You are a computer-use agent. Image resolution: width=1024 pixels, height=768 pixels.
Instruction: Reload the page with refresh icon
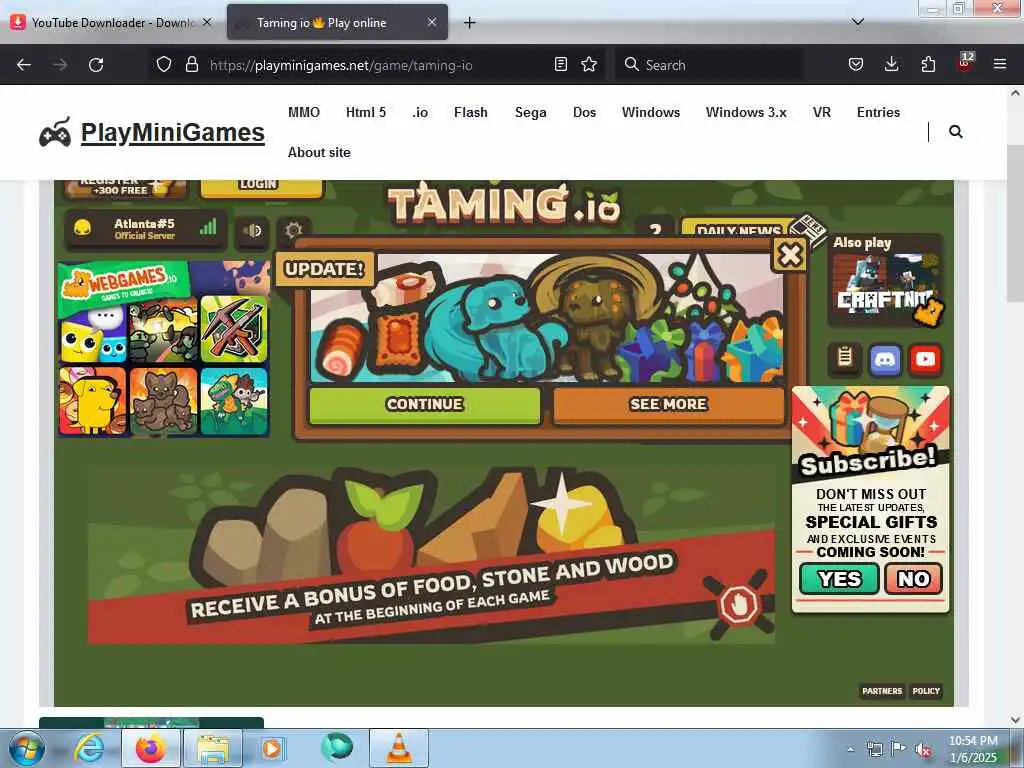[x=96, y=65]
